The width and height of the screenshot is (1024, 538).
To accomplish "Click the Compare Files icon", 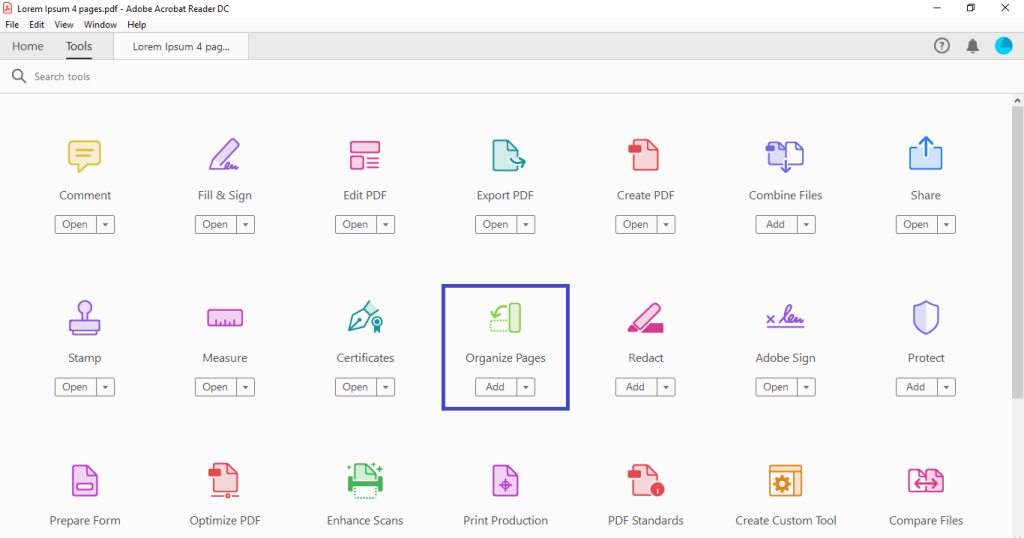I will (925, 481).
